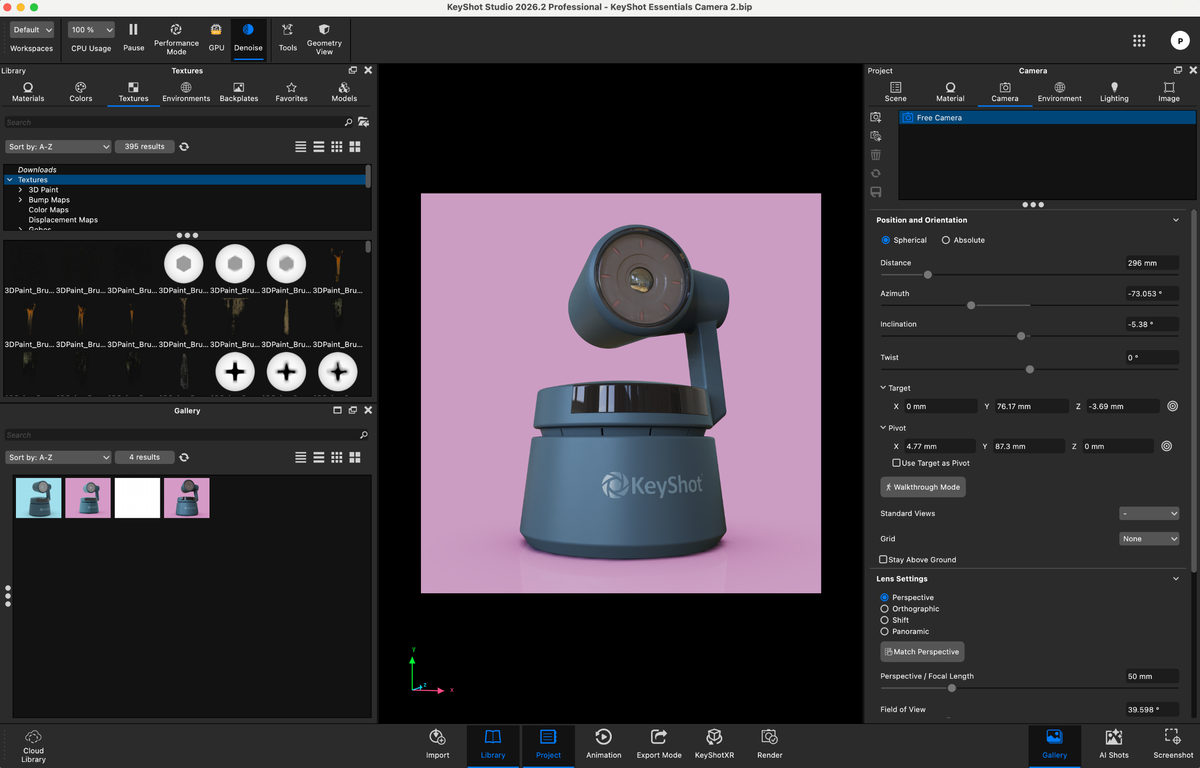The width and height of the screenshot is (1200, 768).
Task: Collapse Position and Orientation section
Action: (1176, 220)
